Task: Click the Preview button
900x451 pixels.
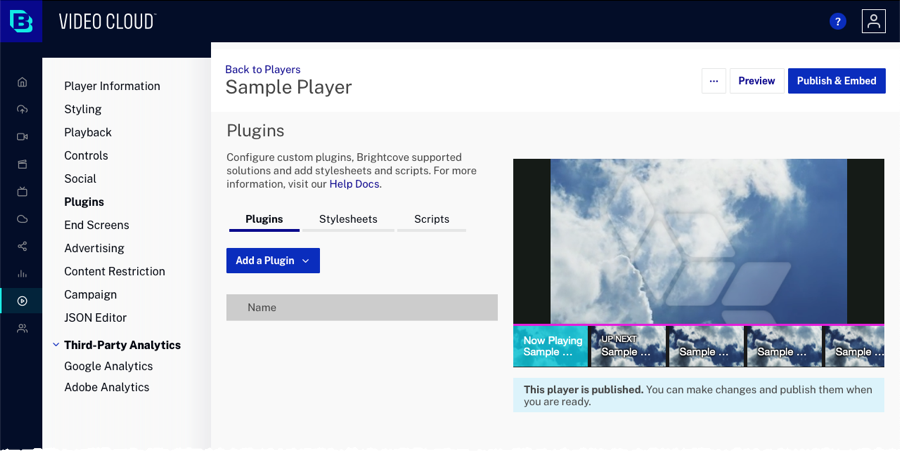Action: pyautogui.click(x=757, y=81)
